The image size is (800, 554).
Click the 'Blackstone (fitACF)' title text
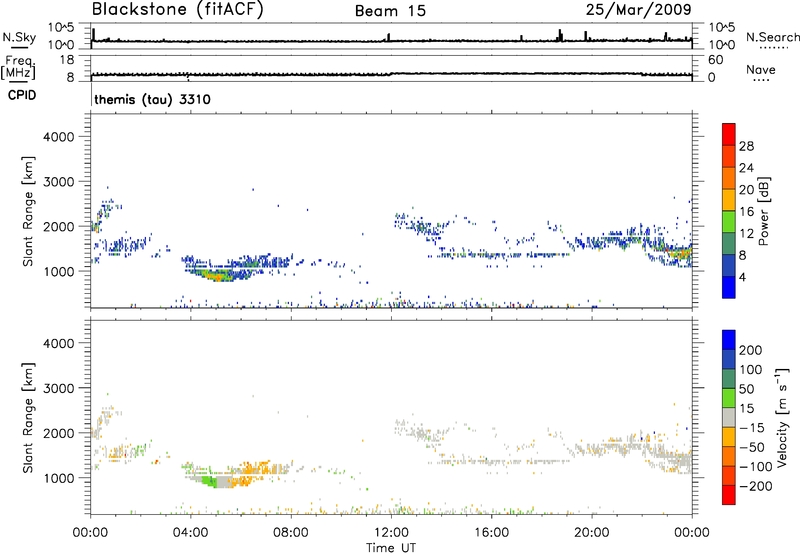click(178, 9)
